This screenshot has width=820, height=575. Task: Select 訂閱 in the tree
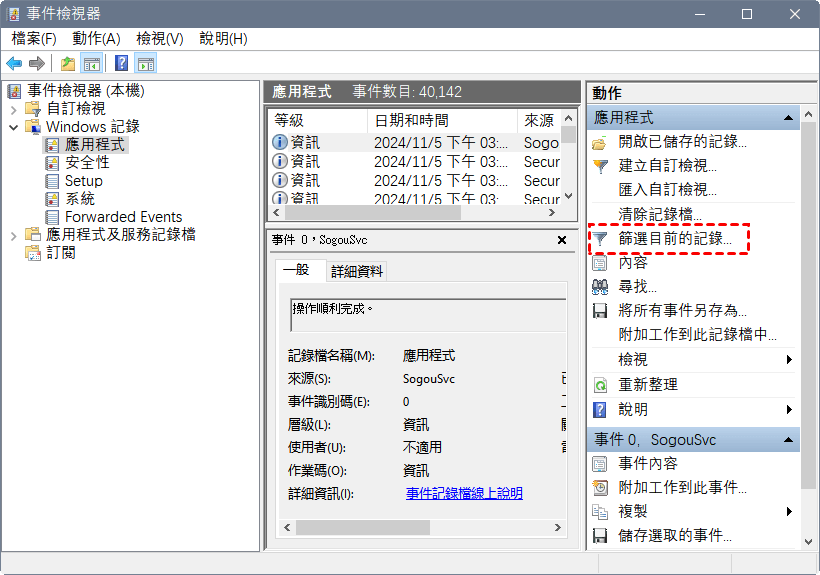click(x=61, y=252)
